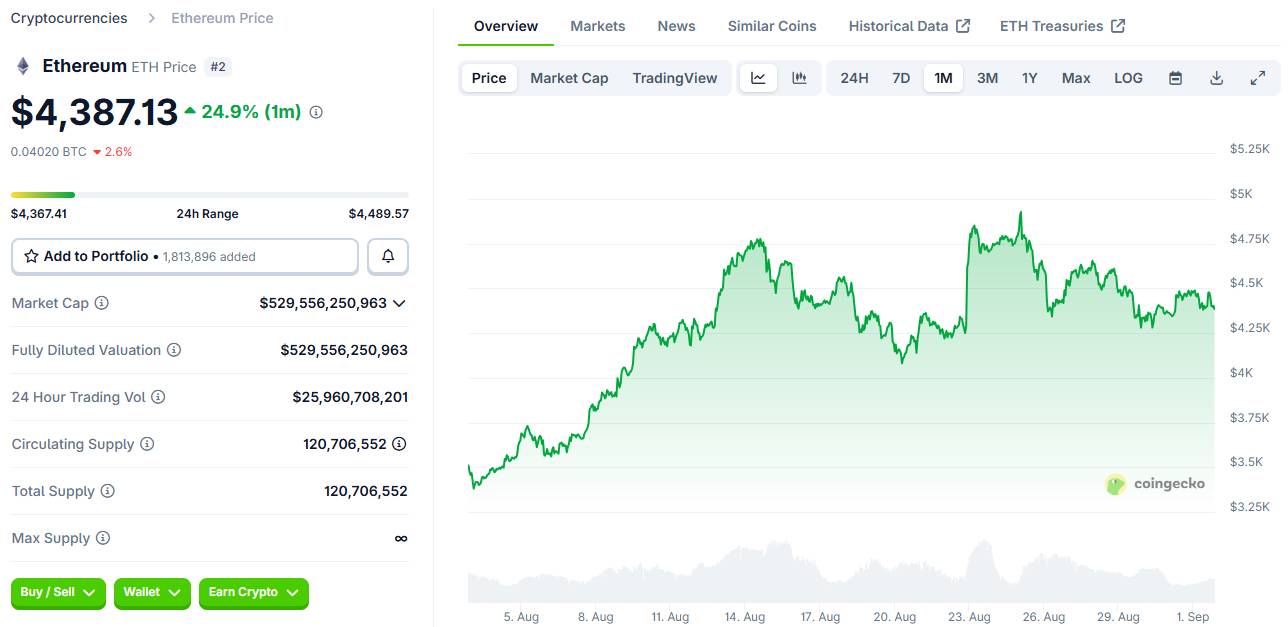Select TradingView chart mode
Screen dimensions: 1288x627
[x=675, y=78]
